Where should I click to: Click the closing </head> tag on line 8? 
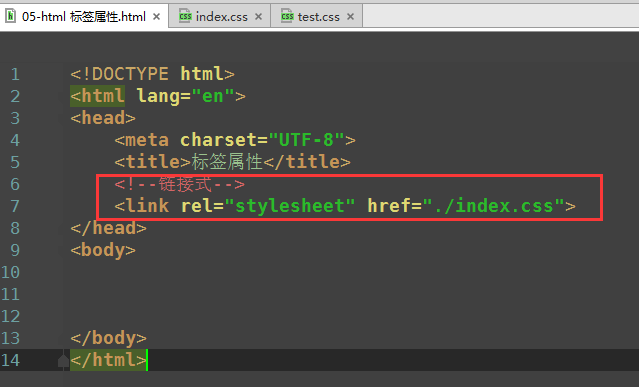108,228
